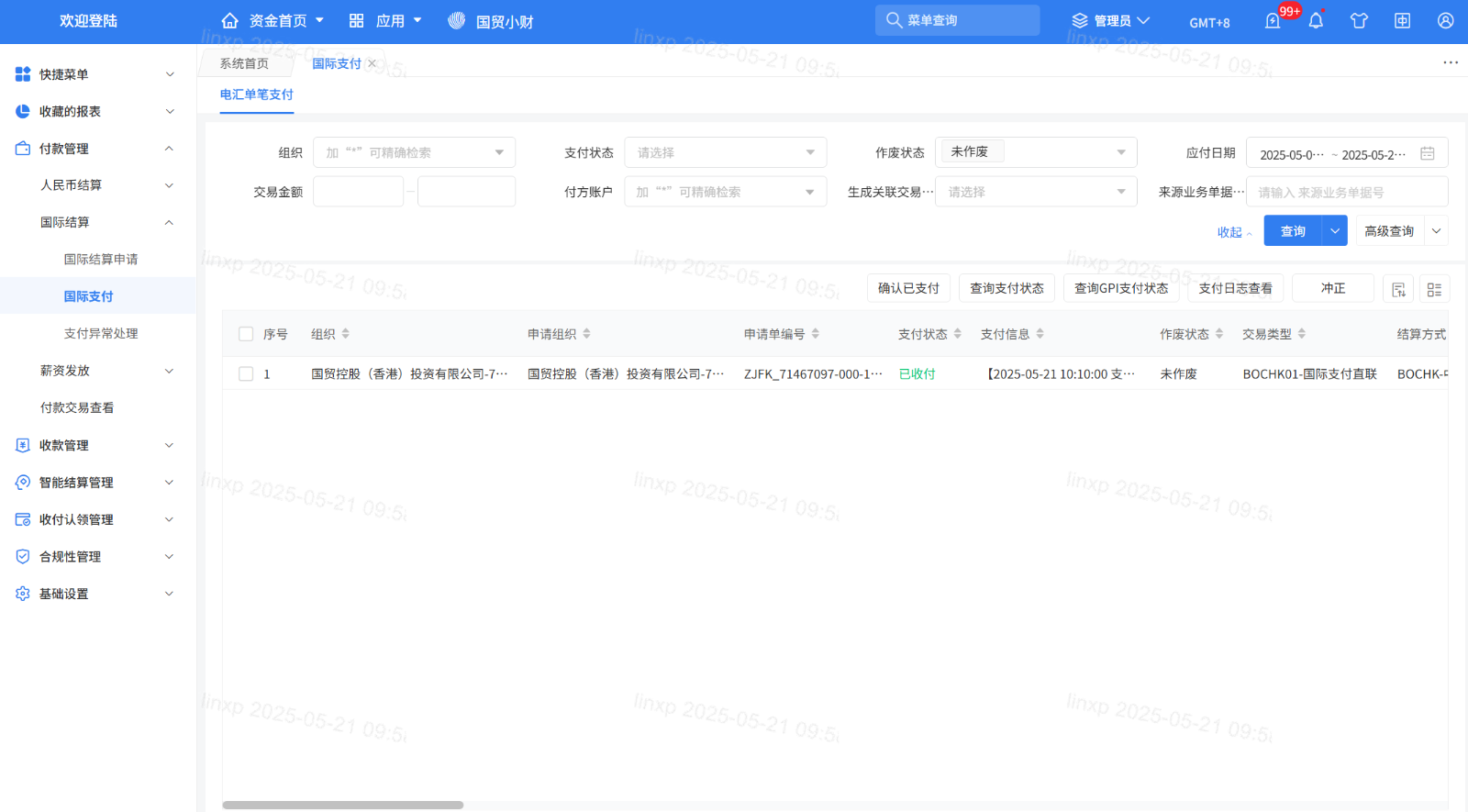Close the 国际支付 tab

pos(372,64)
